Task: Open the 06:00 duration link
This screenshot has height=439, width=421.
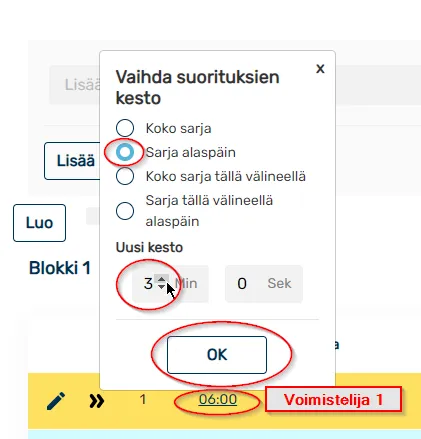Action: pyautogui.click(x=218, y=399)
